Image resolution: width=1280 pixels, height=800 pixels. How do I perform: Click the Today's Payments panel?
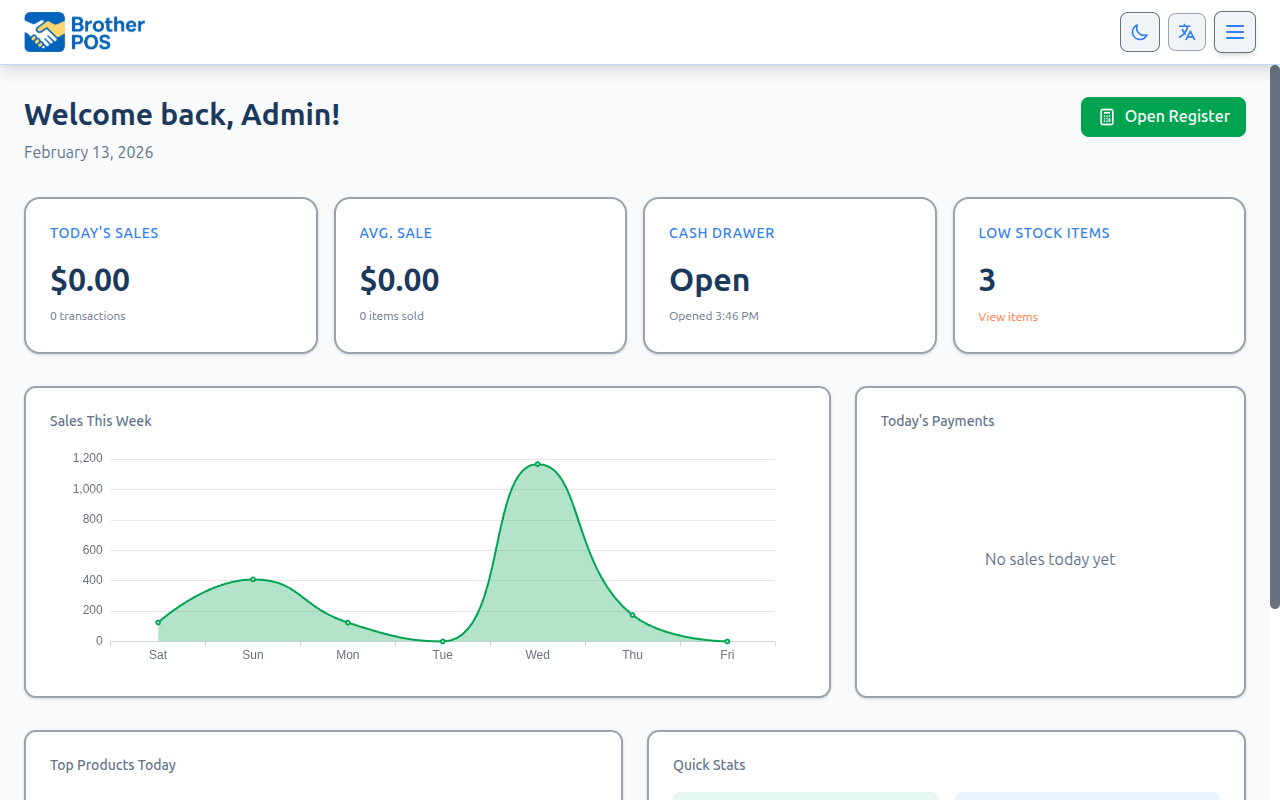point(1050,541)
